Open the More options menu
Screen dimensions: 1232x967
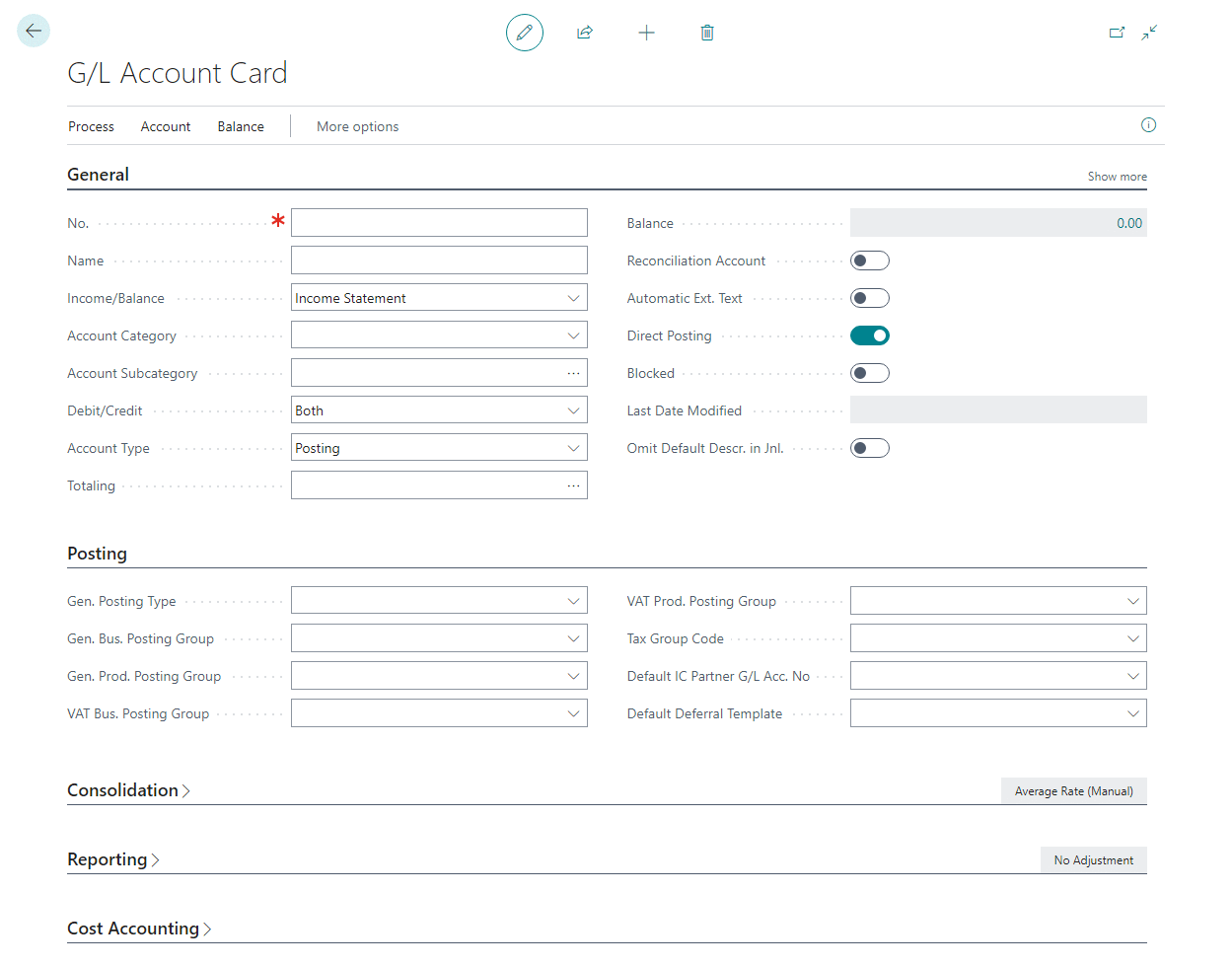(x=357, y=126)
